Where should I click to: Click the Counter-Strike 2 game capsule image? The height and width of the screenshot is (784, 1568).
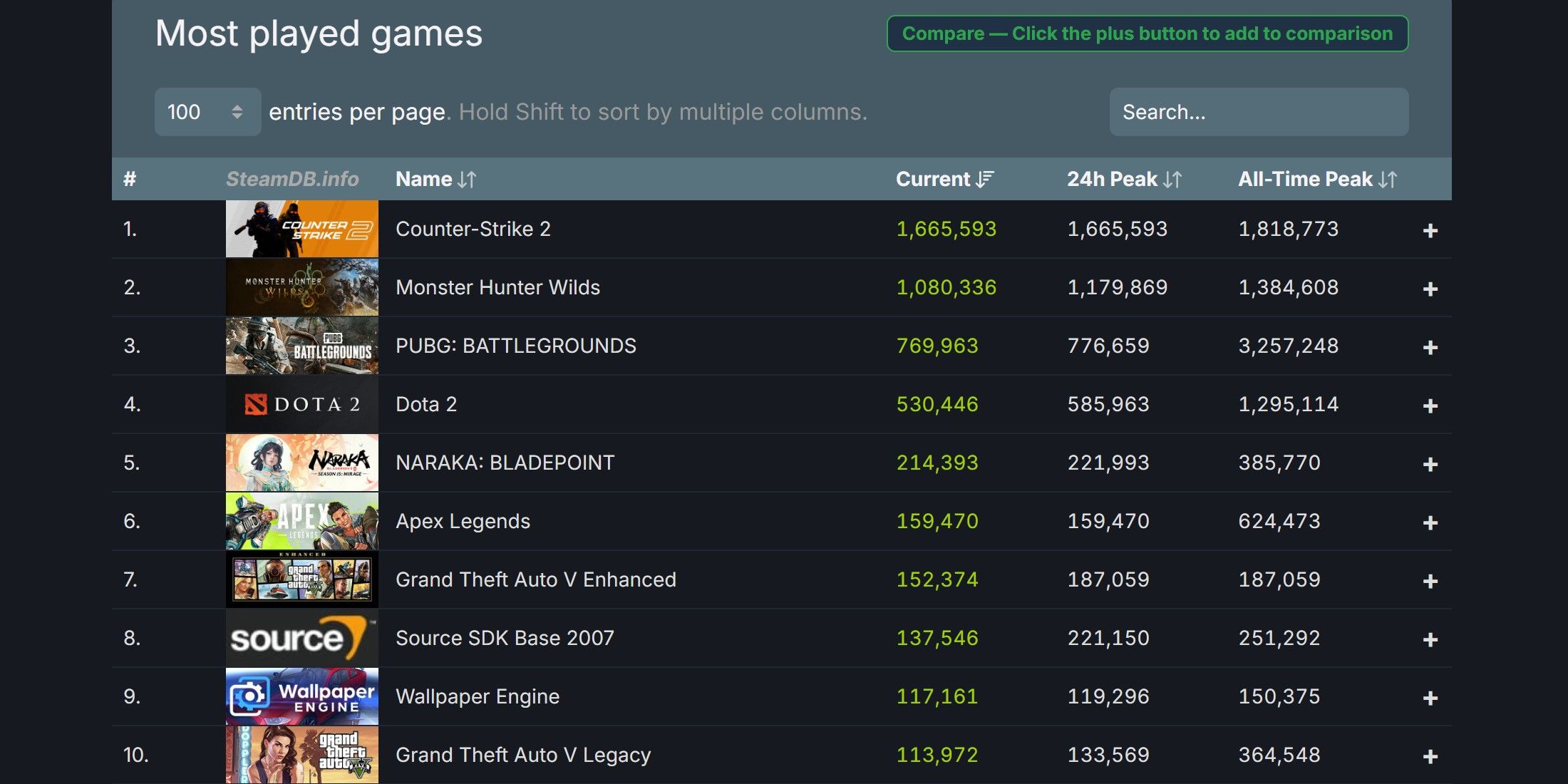pyautogui.click(x=301, y=229)
